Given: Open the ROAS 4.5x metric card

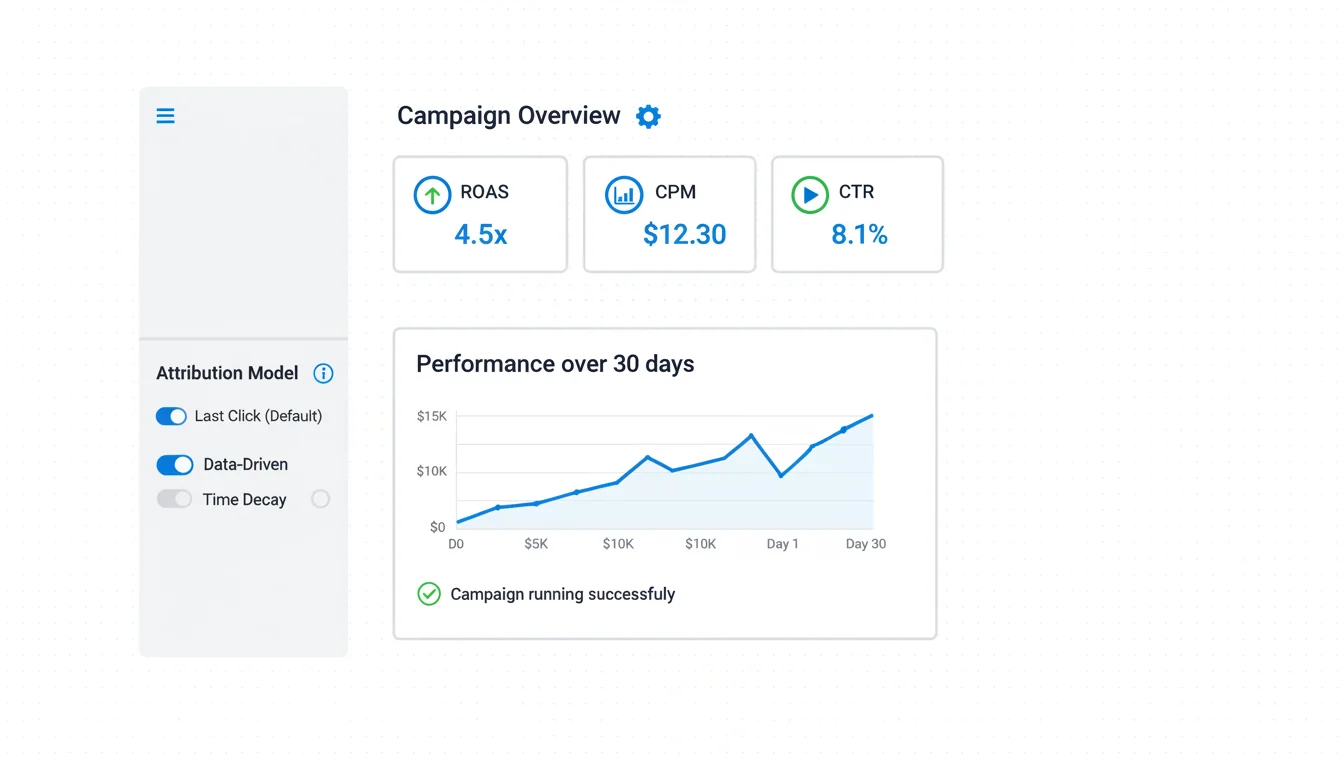Looking at the screenshot, I should tap(480, 214).
